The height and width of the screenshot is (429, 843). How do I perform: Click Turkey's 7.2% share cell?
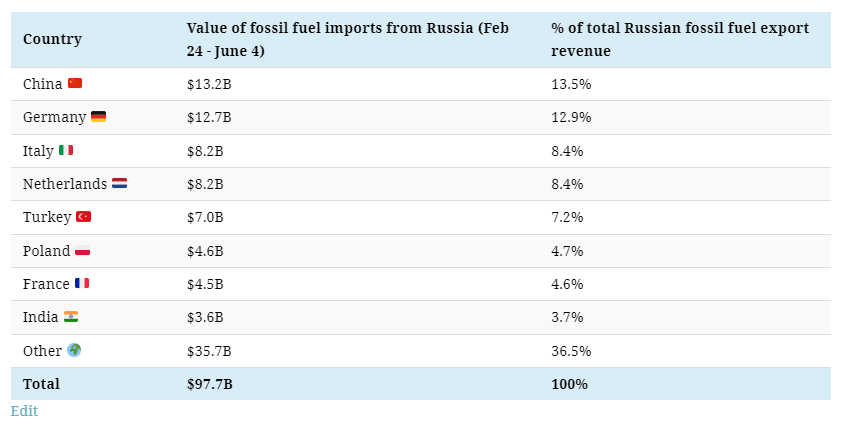567,217
